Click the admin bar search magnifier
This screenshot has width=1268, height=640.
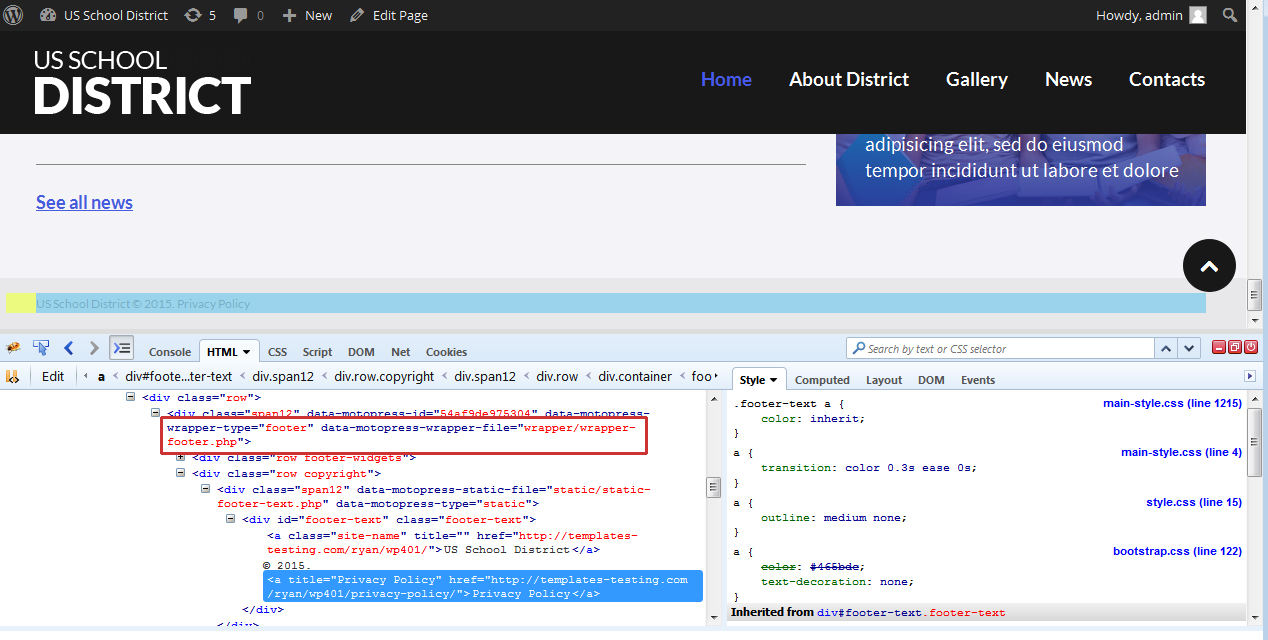(1230, 15)
